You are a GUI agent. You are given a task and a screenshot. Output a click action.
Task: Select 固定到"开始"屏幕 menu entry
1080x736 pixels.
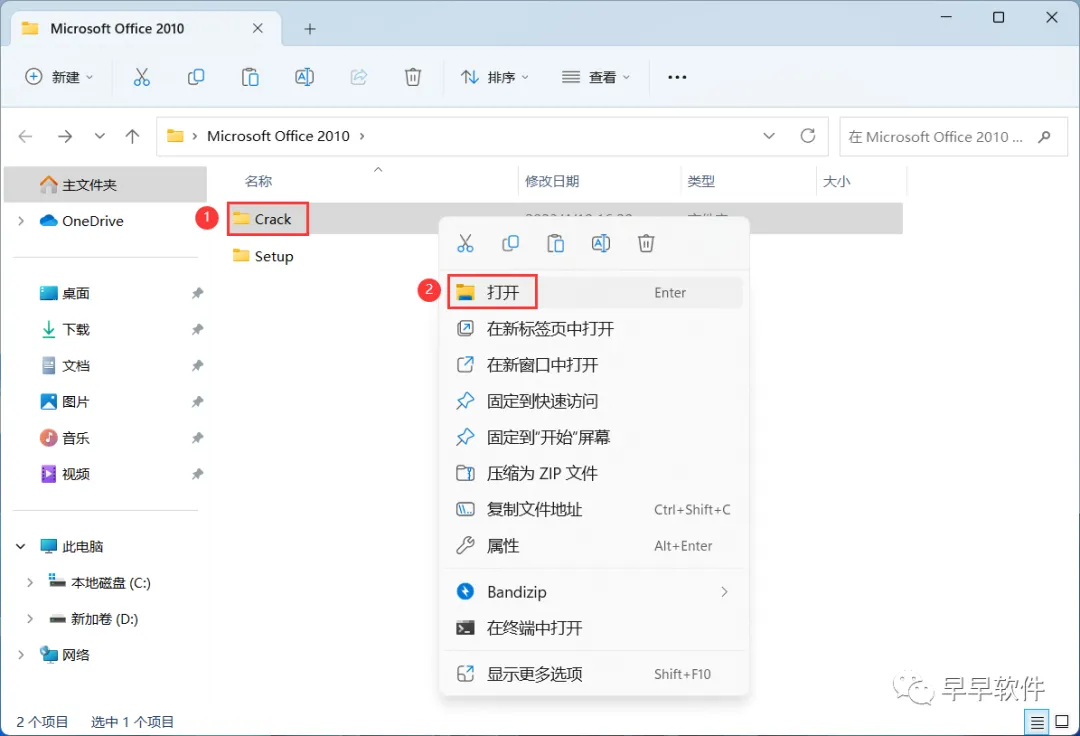(x=594, y=437)
